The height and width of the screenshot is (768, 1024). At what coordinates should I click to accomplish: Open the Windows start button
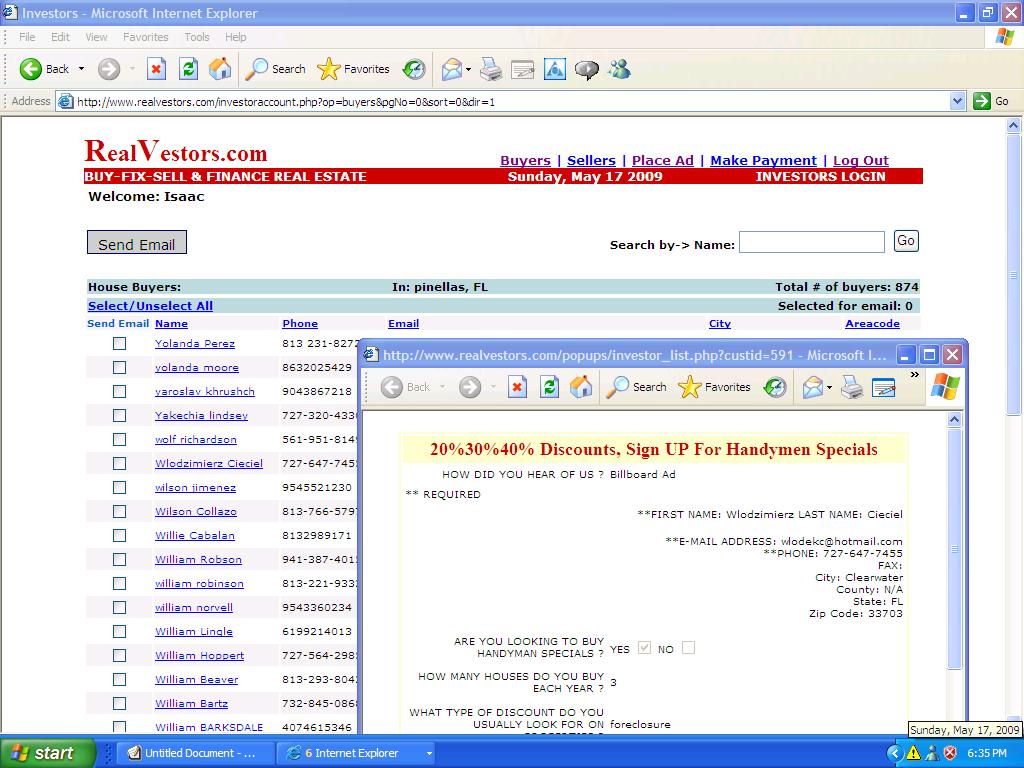pos(48,753)
